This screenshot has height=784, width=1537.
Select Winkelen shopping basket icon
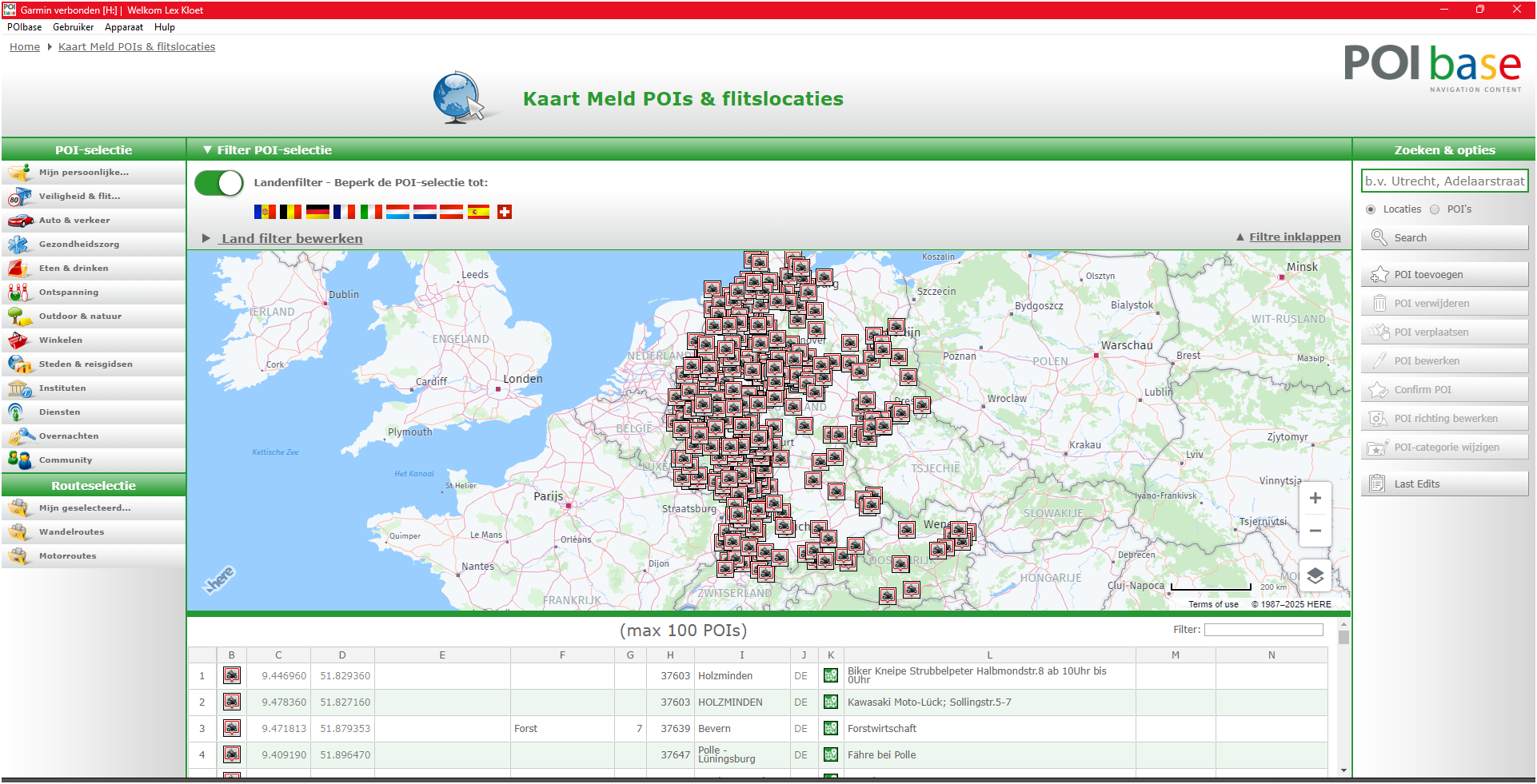(x=20, y=340)
